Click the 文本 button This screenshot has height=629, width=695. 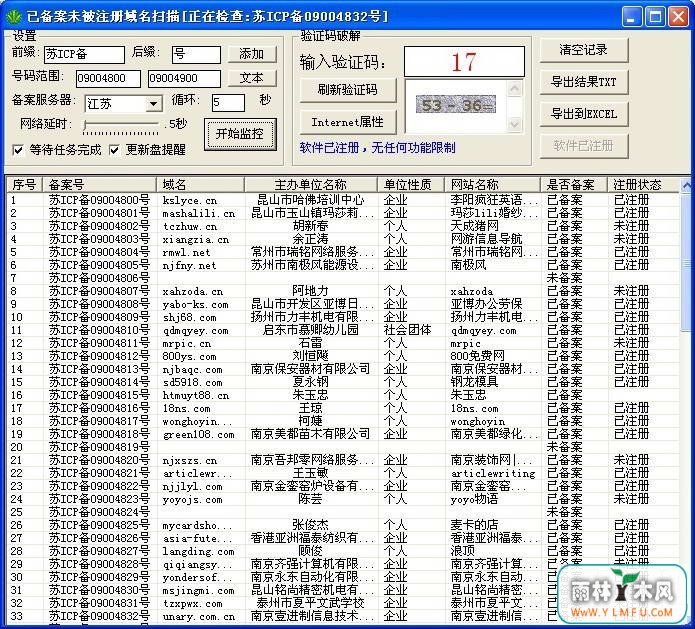pos(252,78)
